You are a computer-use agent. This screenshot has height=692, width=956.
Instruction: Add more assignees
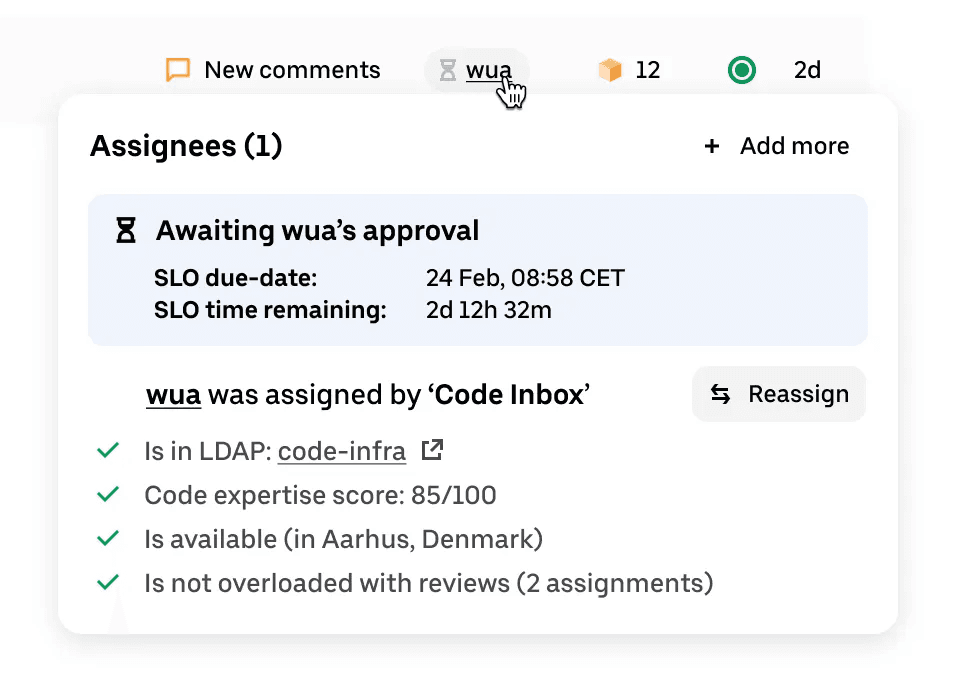(x=777, y=146)
